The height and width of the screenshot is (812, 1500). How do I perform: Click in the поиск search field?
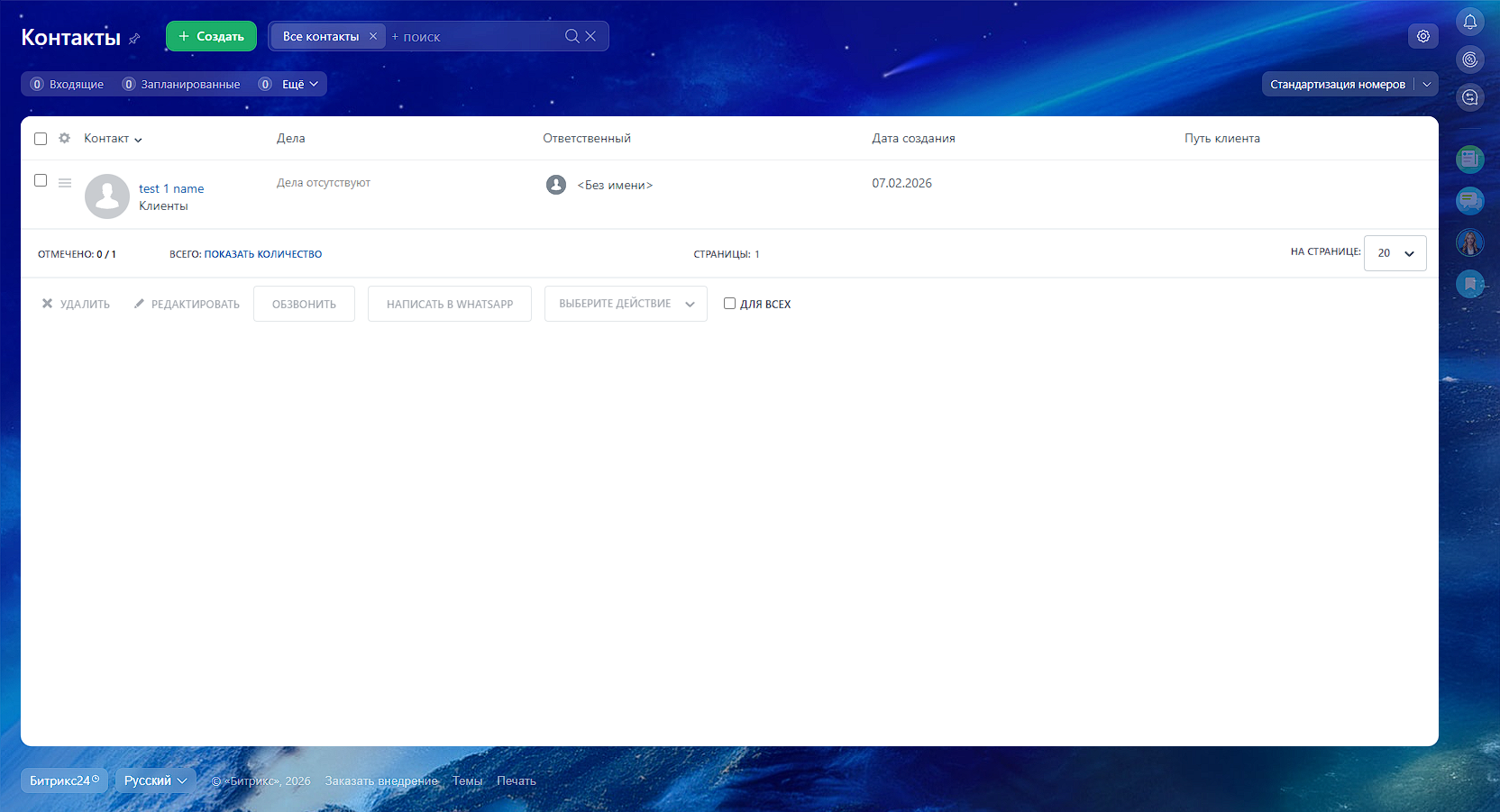(x=473, y=37)
